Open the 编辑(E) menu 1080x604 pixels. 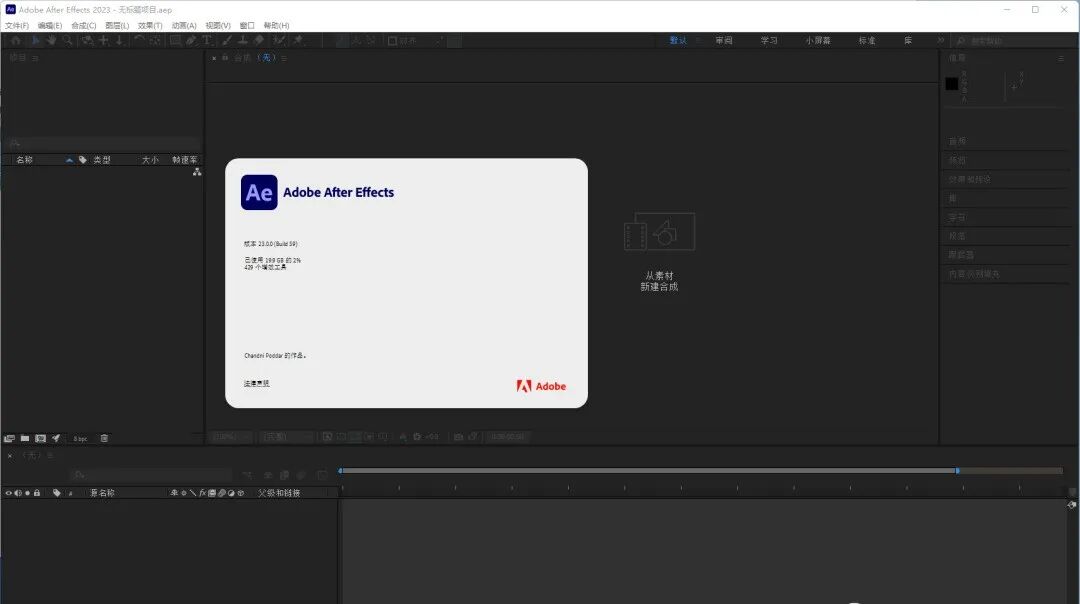50,25
